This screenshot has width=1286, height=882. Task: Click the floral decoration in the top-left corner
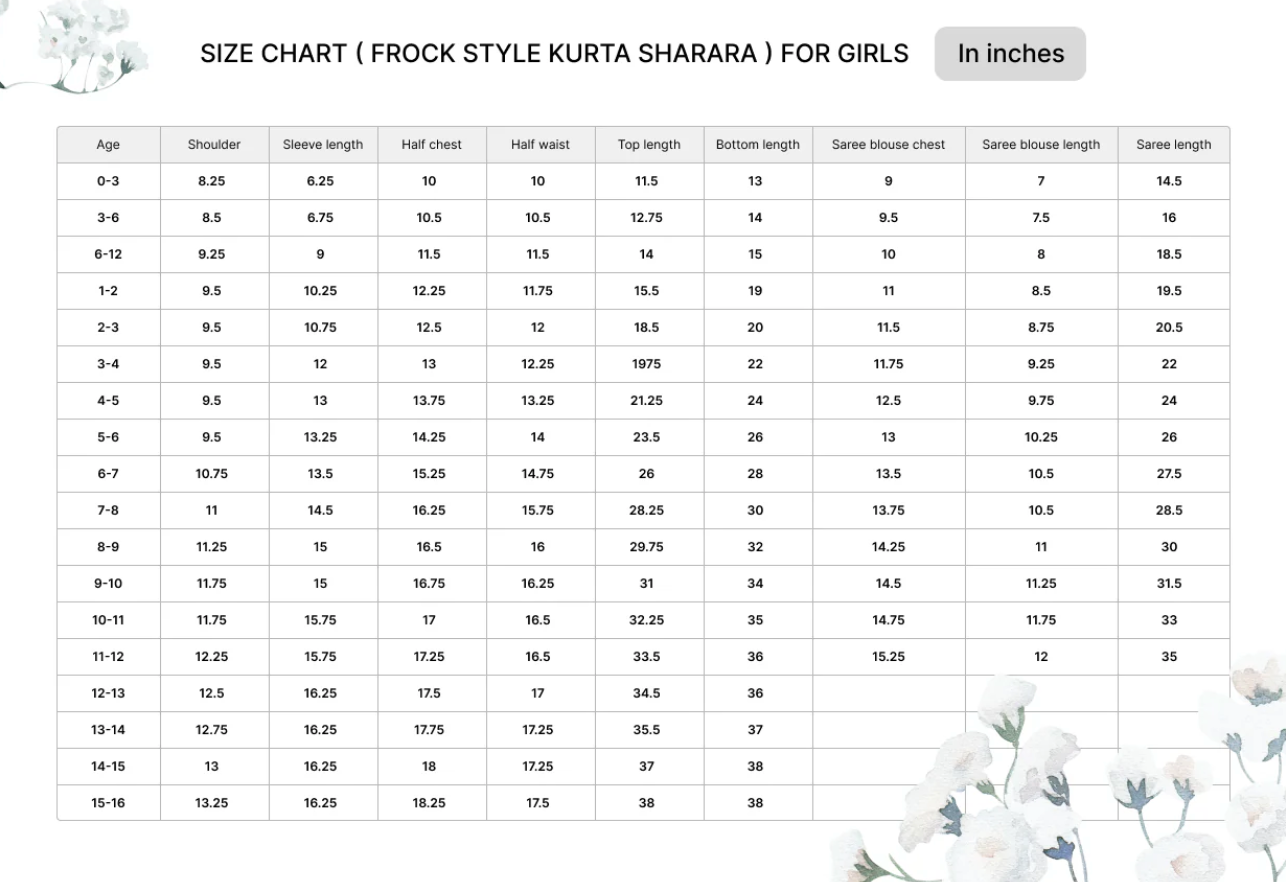point(80,45)
